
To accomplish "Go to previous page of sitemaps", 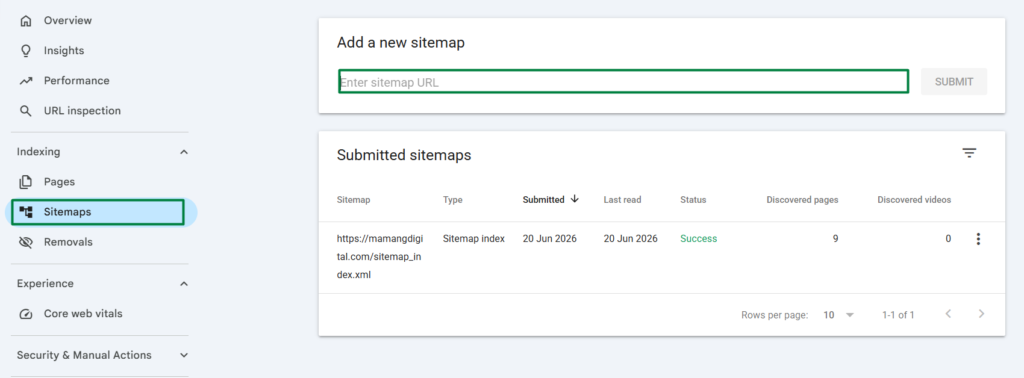I will pyautogui.click(x=948, y=314).
